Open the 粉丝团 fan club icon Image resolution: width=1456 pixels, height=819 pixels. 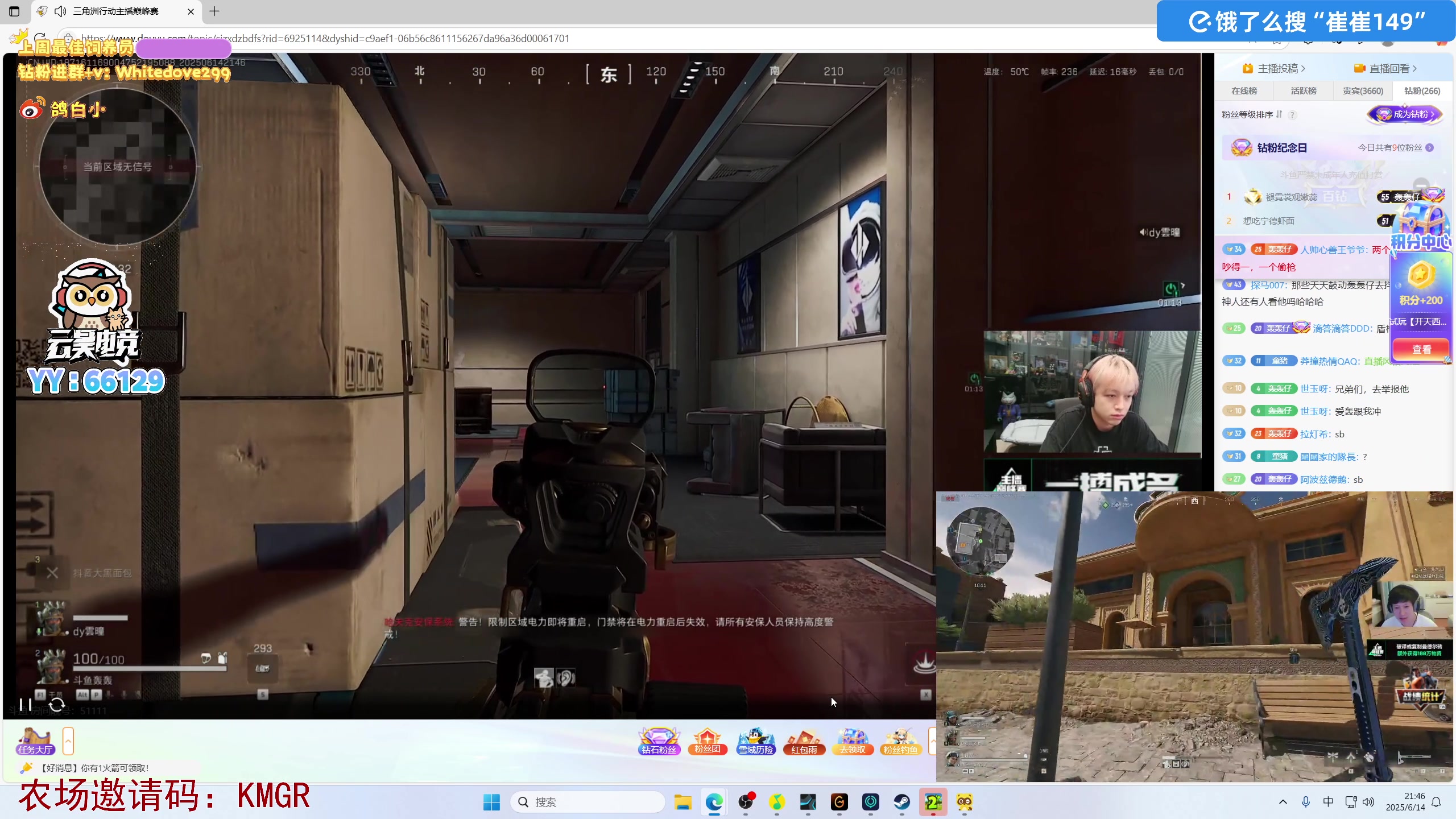[x=708, y=741]
